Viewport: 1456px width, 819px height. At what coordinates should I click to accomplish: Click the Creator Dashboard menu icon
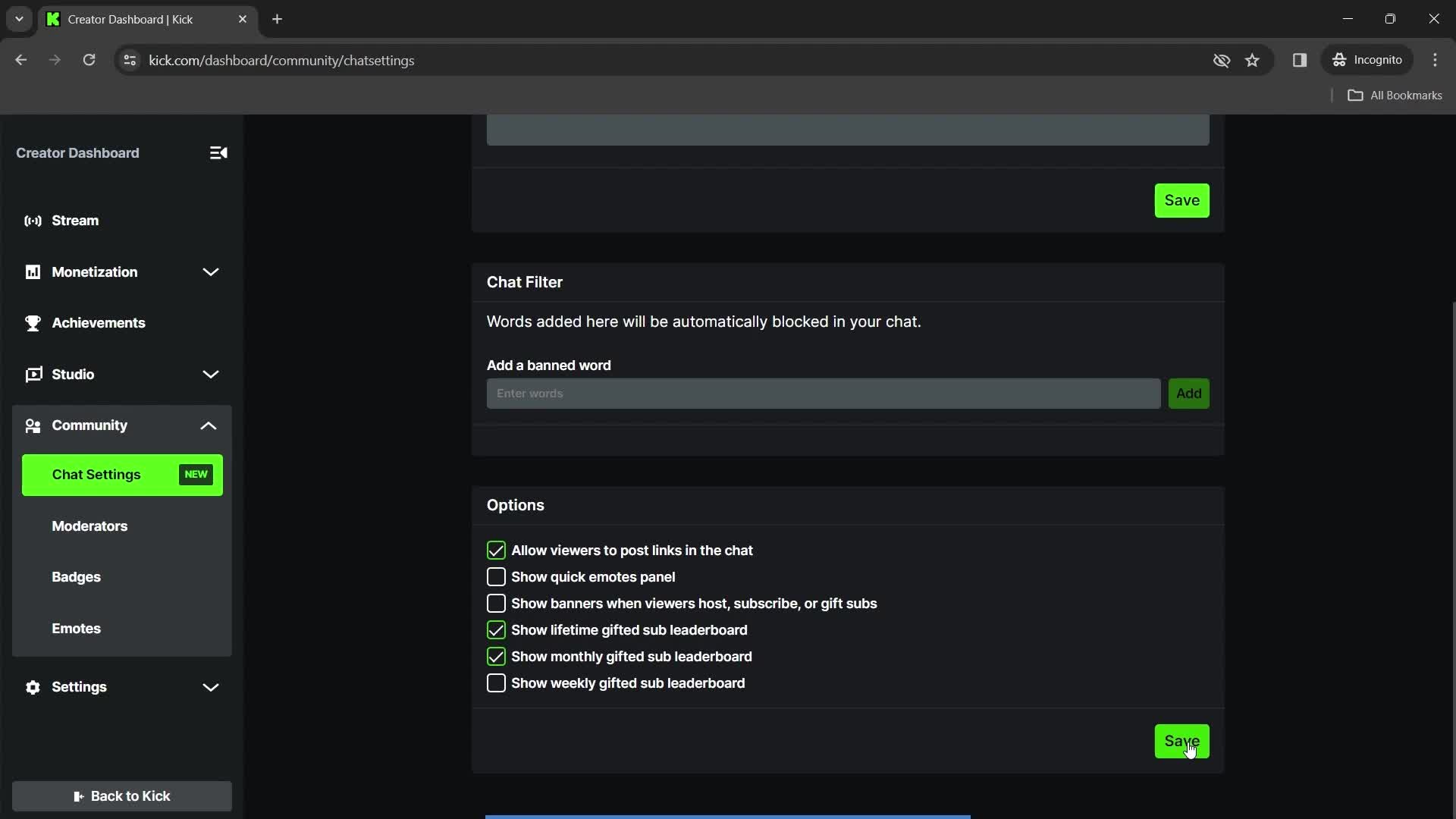[218, 153]
